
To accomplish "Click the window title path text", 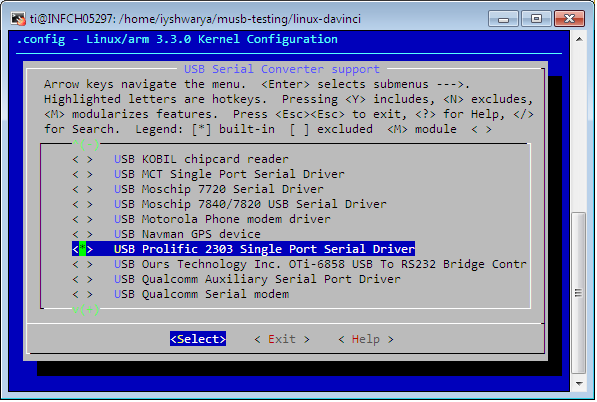I will (x=195, y=19).
